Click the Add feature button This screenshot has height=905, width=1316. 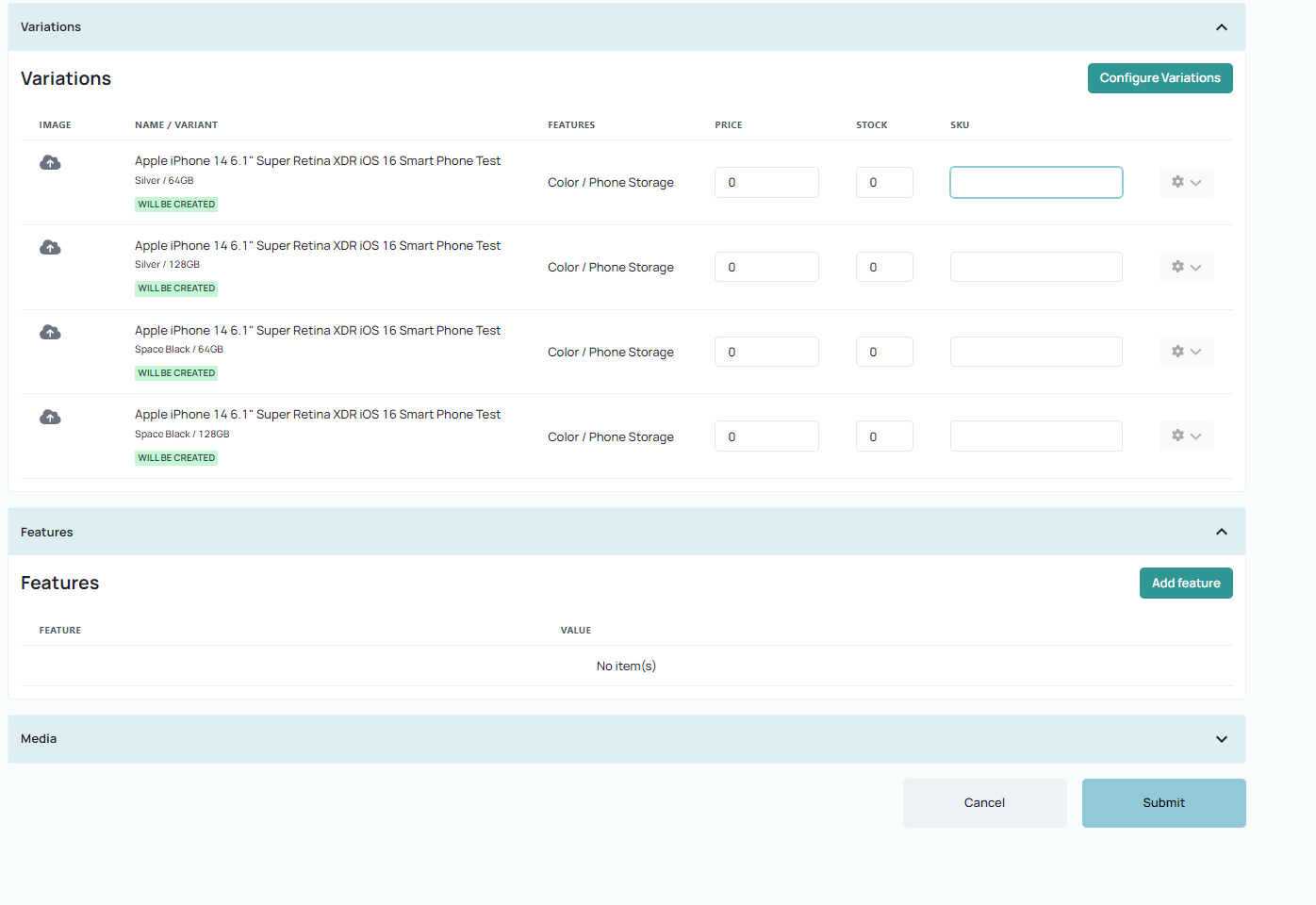1186,583
